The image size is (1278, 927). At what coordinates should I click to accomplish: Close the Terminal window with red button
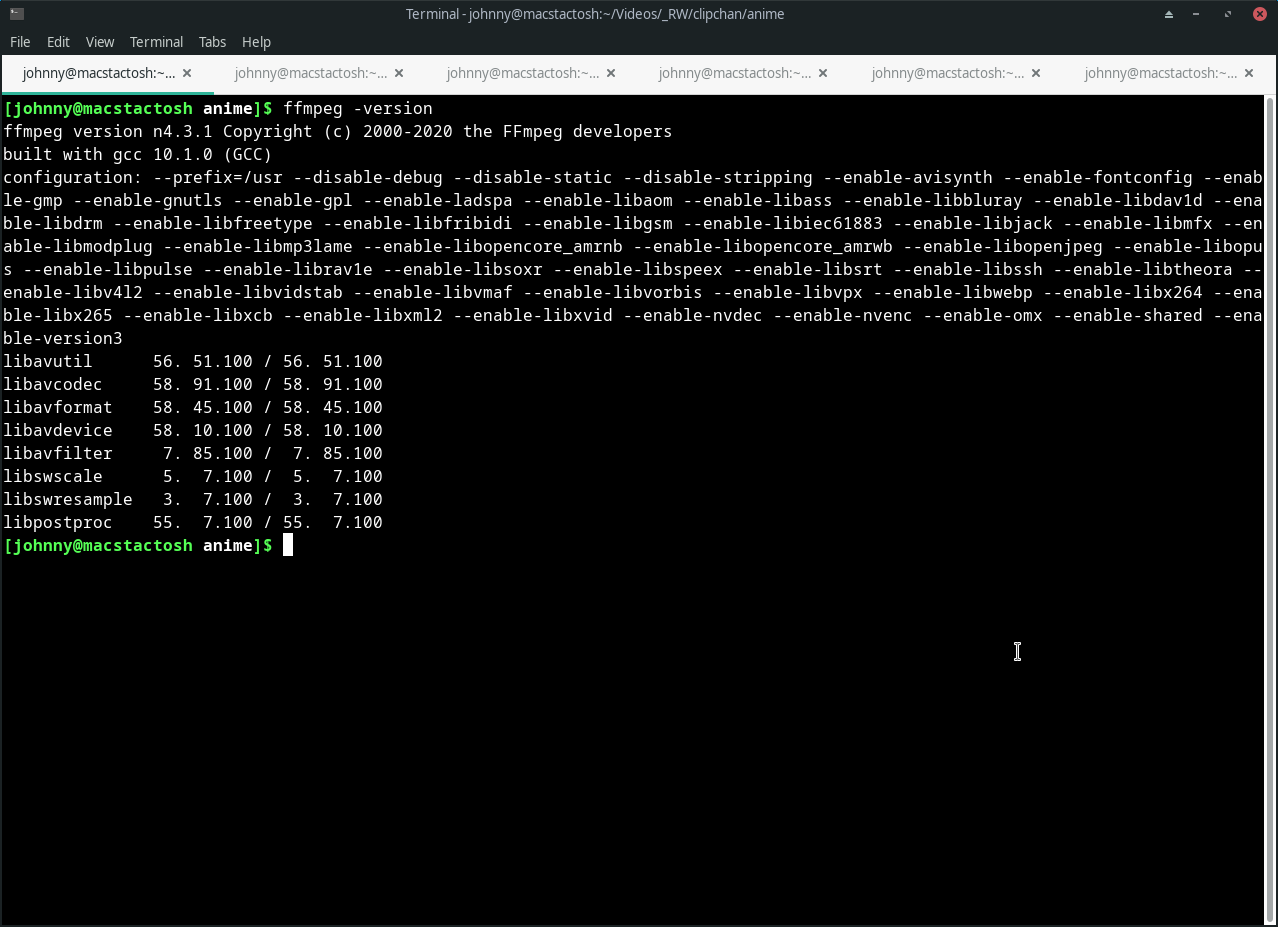tap(1258, 14)
